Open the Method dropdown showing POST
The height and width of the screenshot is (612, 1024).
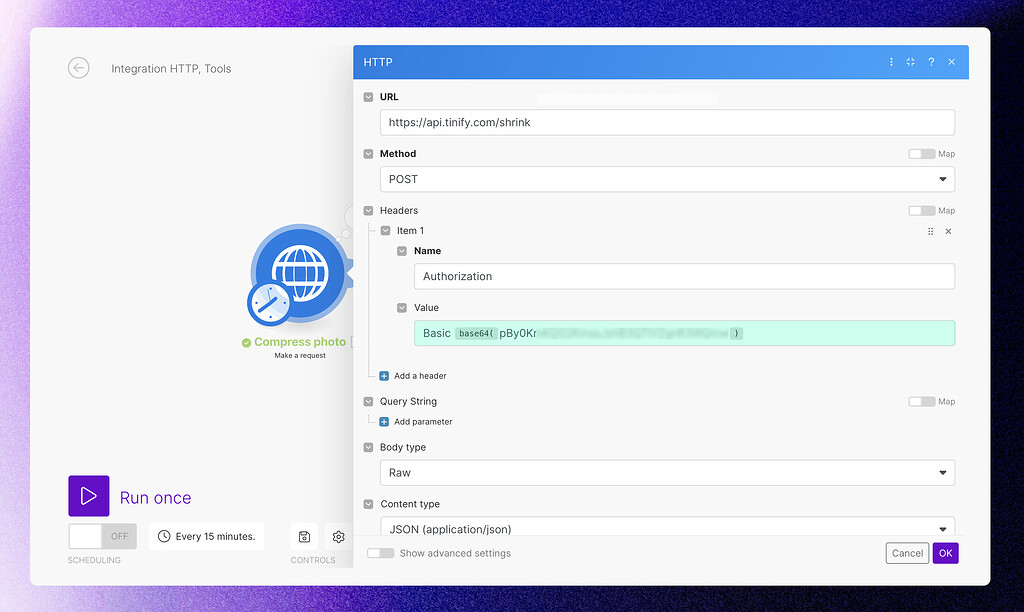[x=666, y=178]
